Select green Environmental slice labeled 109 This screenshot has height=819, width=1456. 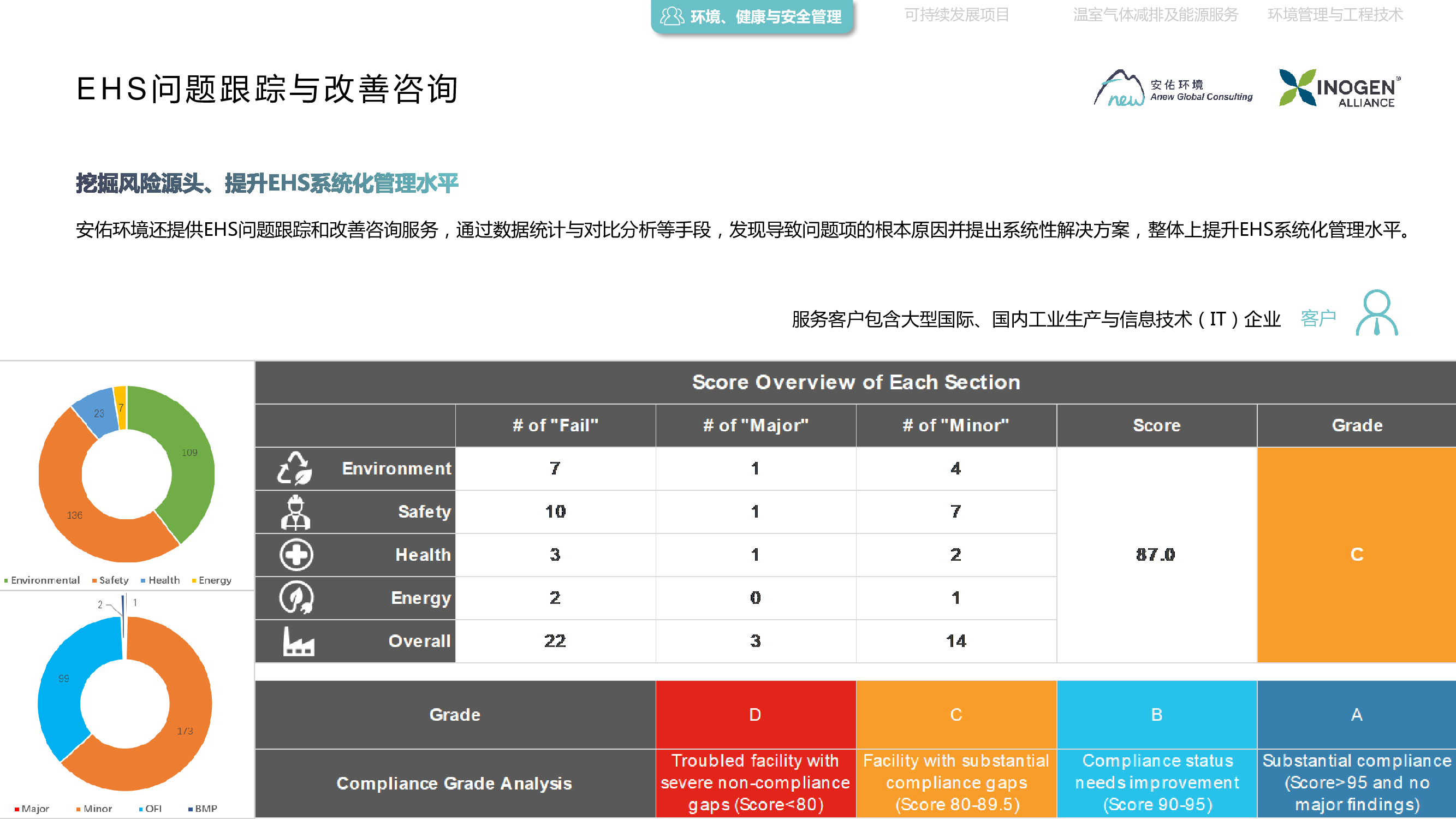189,453
